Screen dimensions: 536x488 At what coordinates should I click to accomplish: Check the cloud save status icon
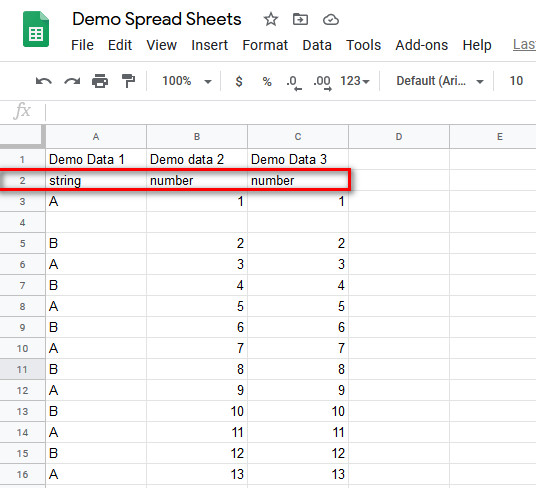[331, 20]
